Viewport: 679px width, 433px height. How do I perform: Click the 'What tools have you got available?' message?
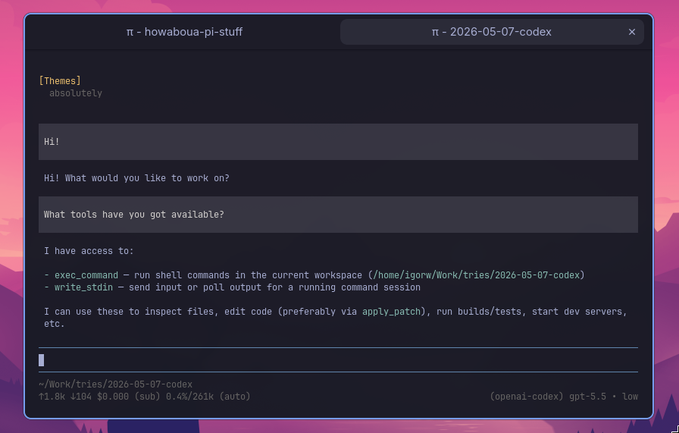pos(338,214)
